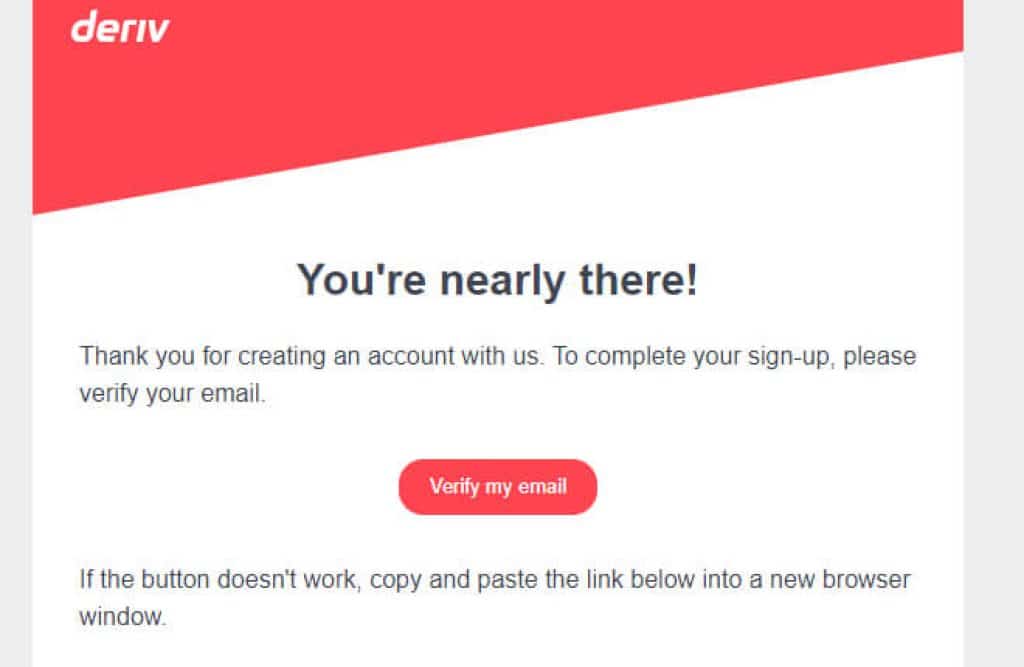Click the gray margin right of the email

coord(993,333)
